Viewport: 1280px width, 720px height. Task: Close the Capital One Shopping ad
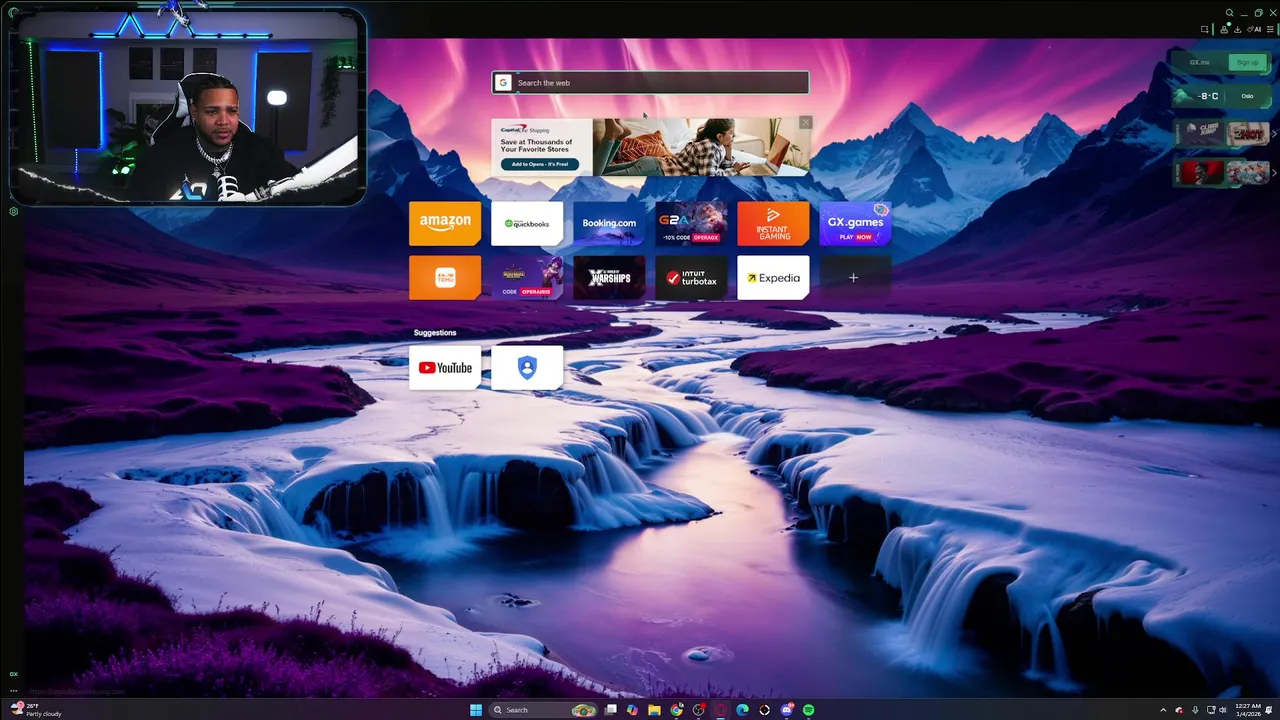(805, 123)
